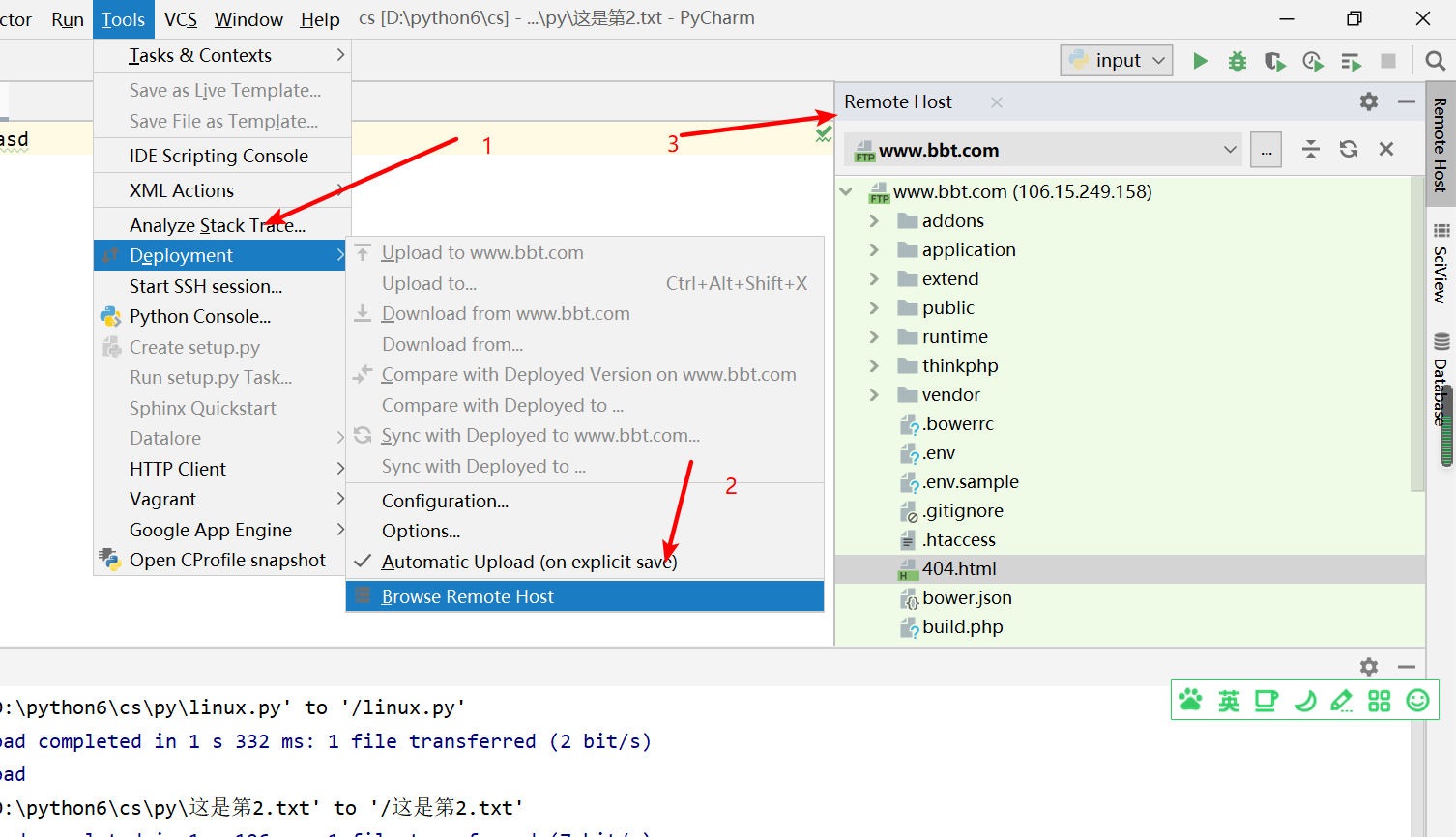Open the SciView side tool window
The width and height of the screenshot is (1456, 837).
(x=1441, y=263)
